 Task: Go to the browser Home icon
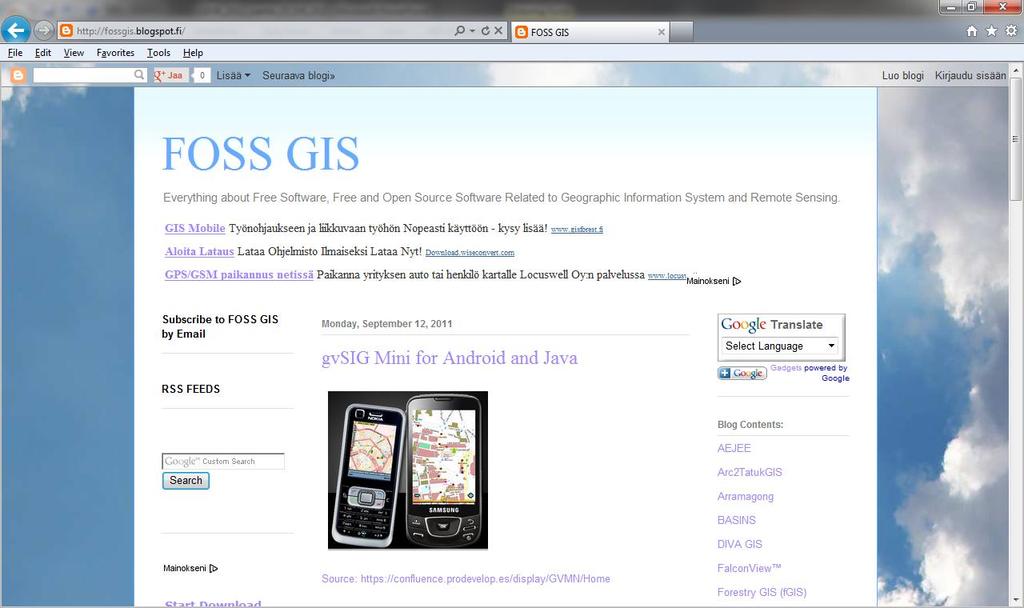click(972, 31)
